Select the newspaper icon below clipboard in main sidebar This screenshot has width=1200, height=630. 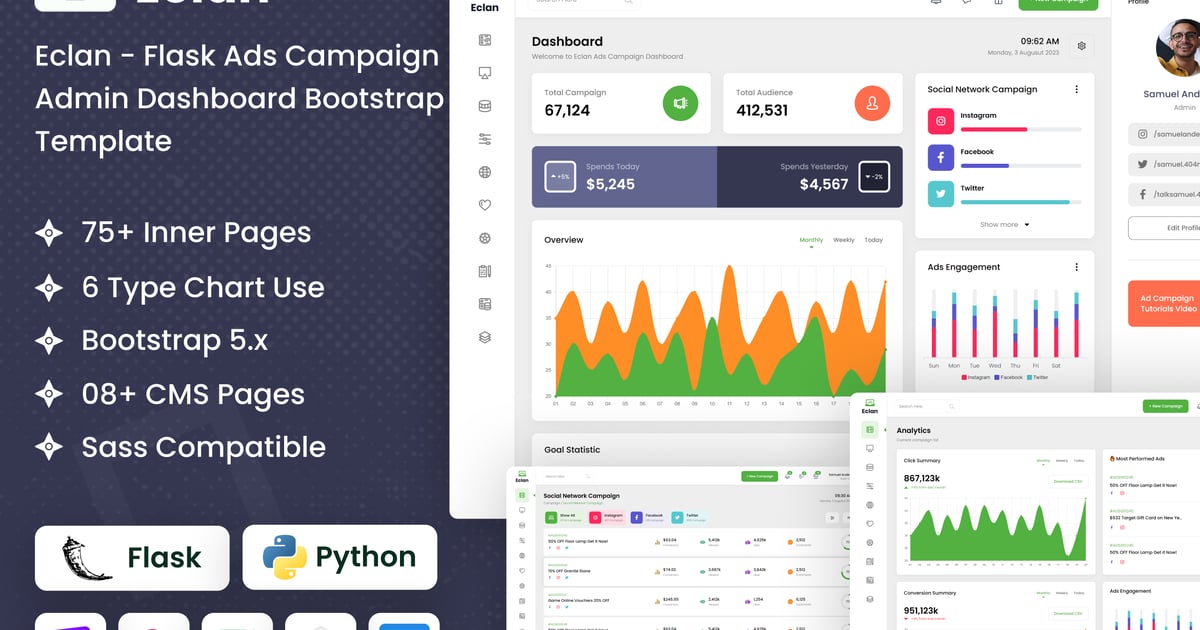(485, 304)
